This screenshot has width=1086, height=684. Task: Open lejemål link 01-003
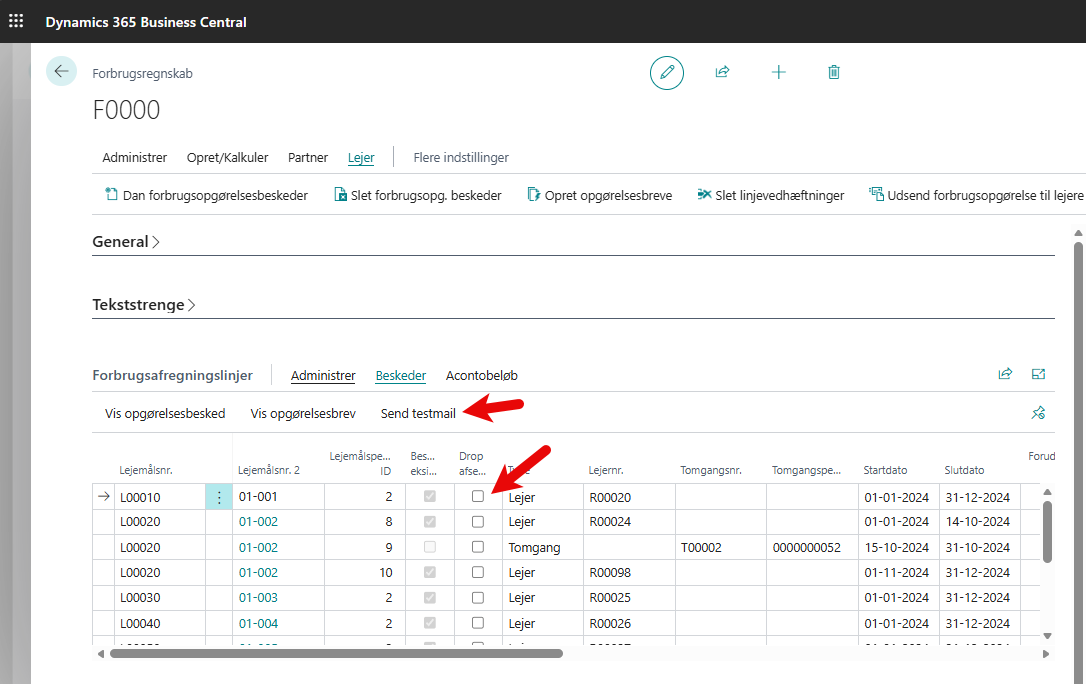(258, 598)
